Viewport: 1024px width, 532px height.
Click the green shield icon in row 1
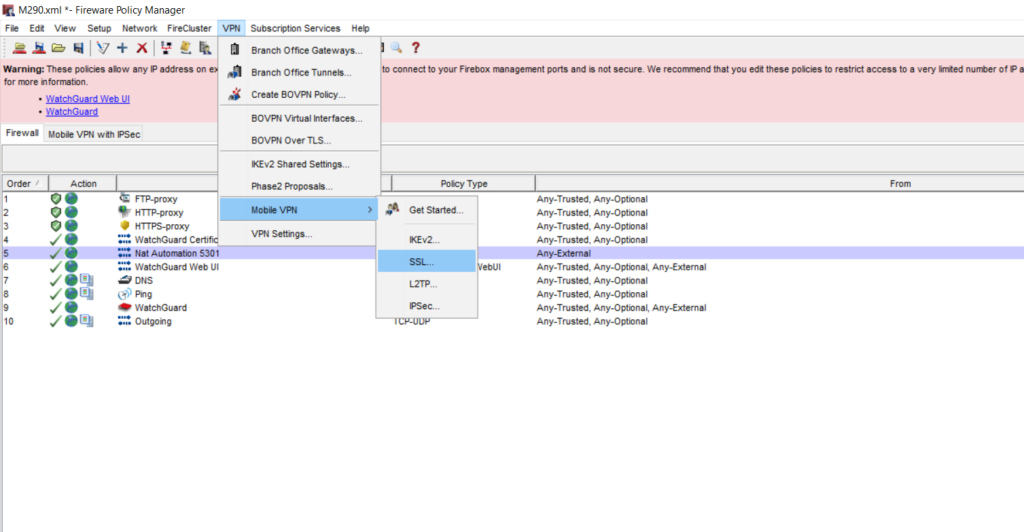pyautogui.click(x=56, y=198)
